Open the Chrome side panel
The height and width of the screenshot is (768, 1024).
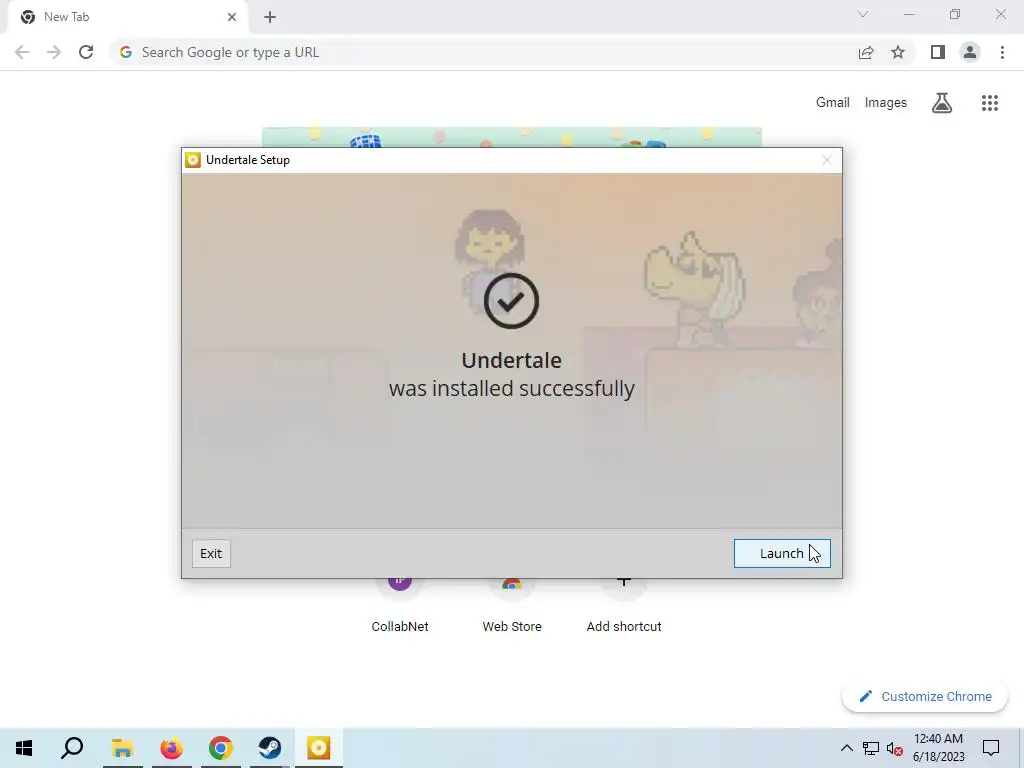(938, 52)
